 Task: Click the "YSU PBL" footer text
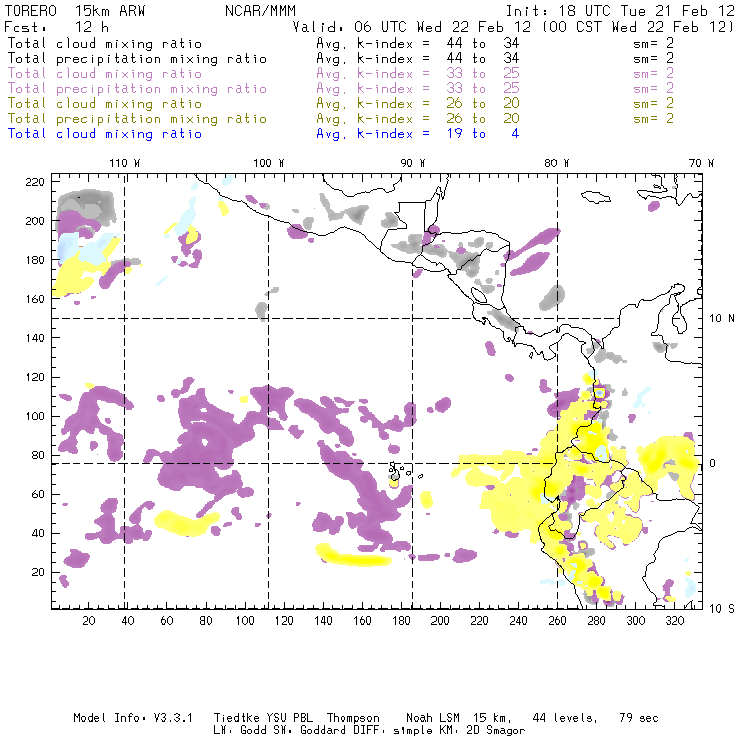tap(289, 718)
